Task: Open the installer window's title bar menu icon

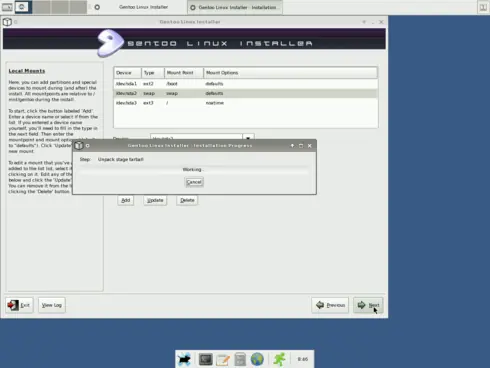Action: pos(7,22)
